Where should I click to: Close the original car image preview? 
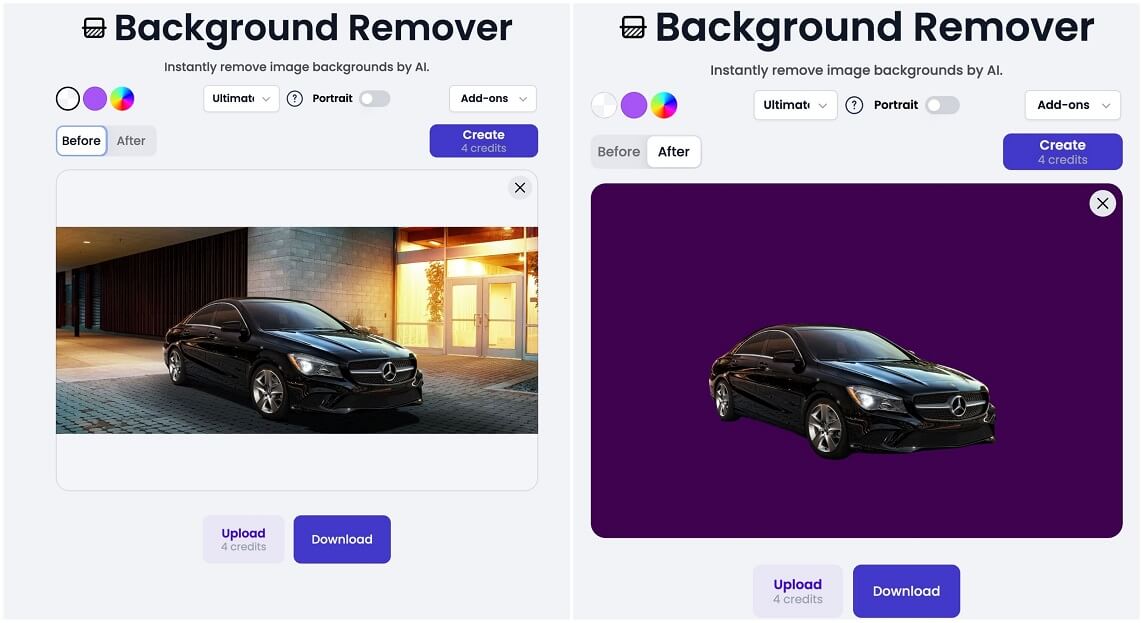pyautogui.click(x=520, y=188)
